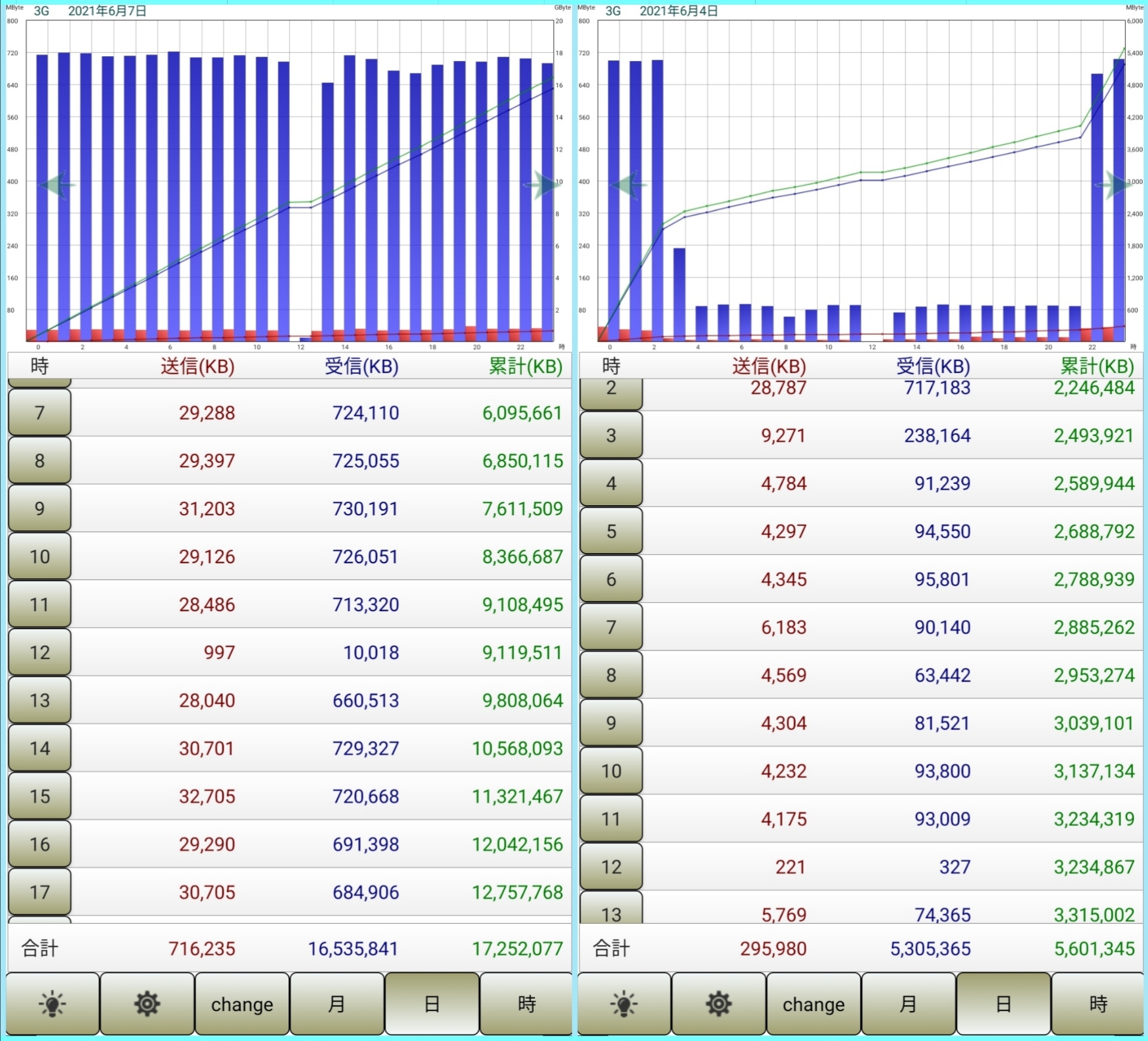Viewport: 1148px width, 1041px height.
Task: Switch to 時 view in left panel
Action: coord(526,1004)
